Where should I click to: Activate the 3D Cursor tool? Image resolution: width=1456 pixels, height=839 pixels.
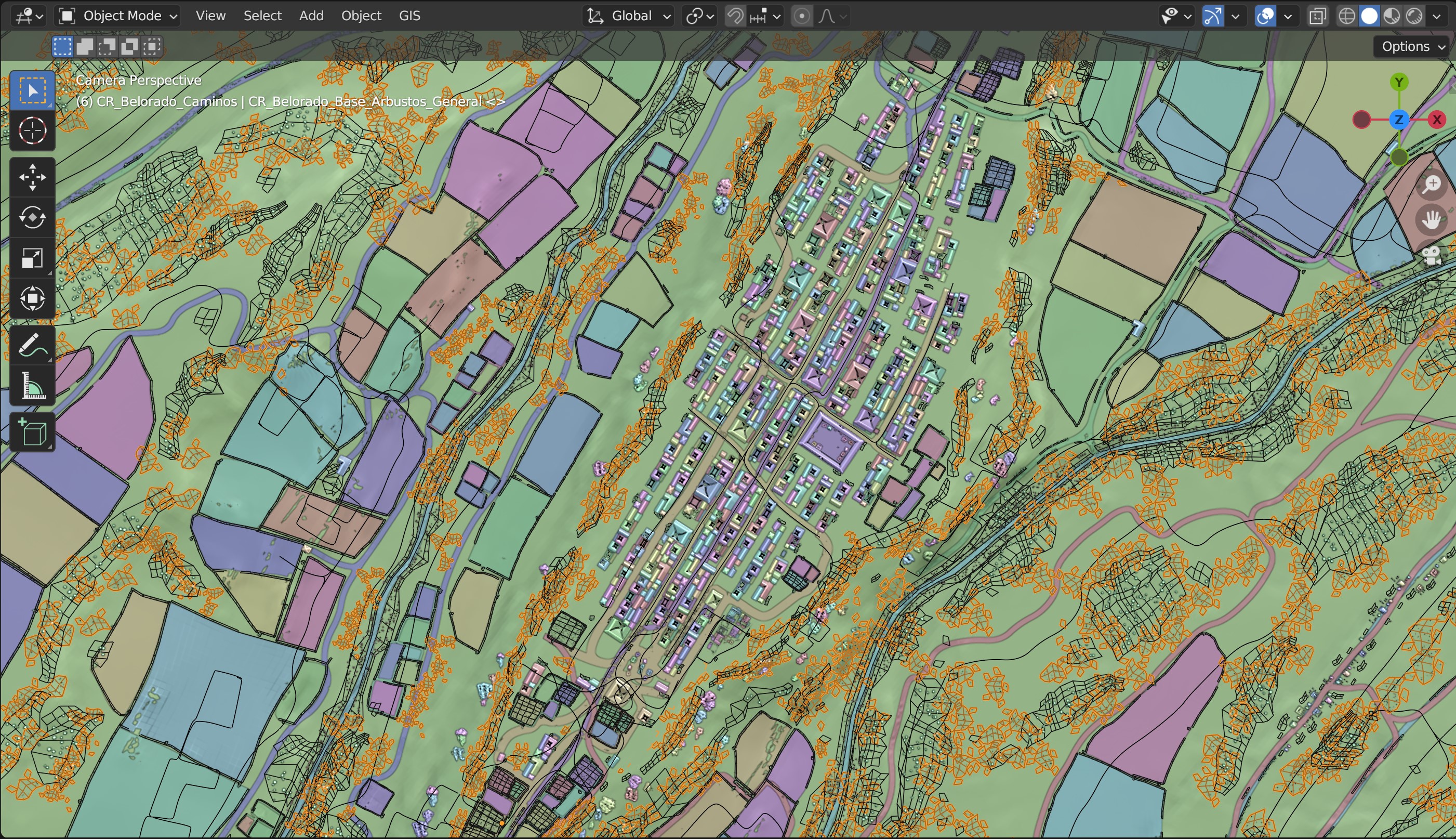pos(32,131)
